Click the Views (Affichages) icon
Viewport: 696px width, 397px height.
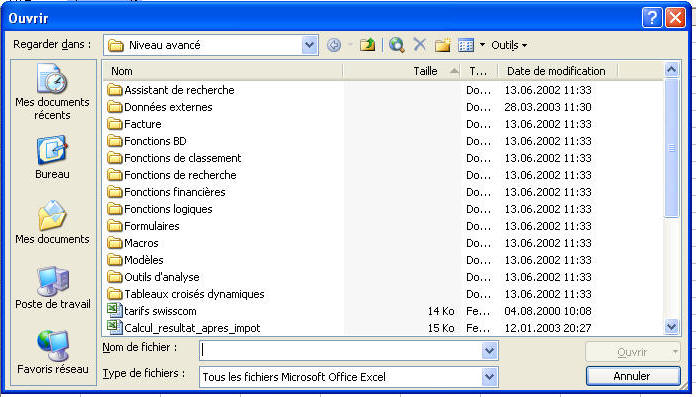point(466,45)
